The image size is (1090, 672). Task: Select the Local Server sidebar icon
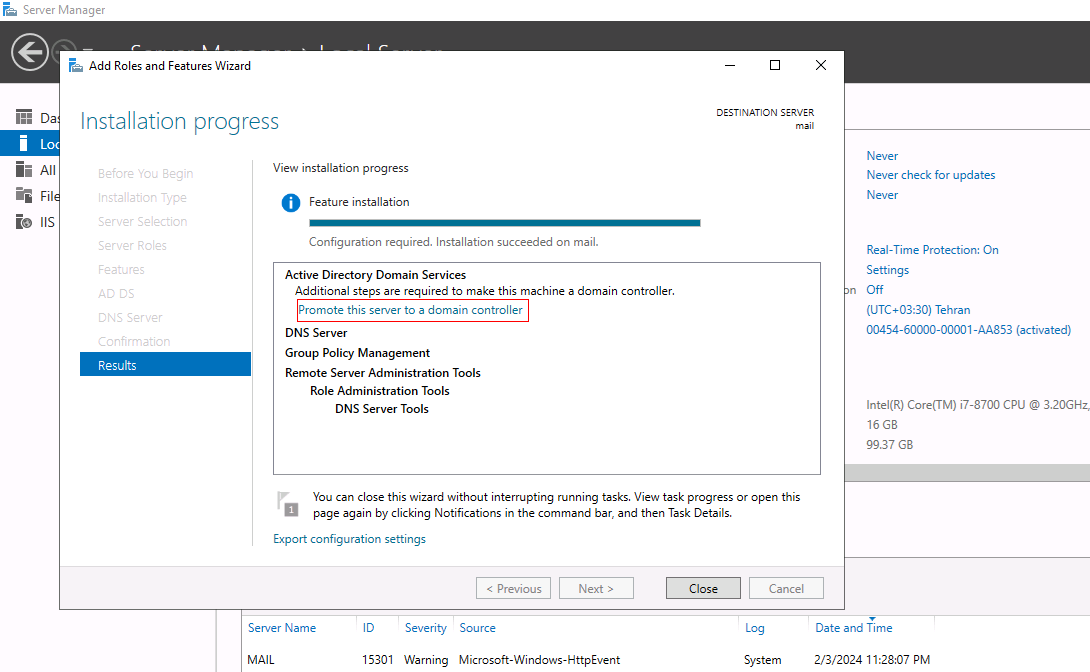coord(24,144)
